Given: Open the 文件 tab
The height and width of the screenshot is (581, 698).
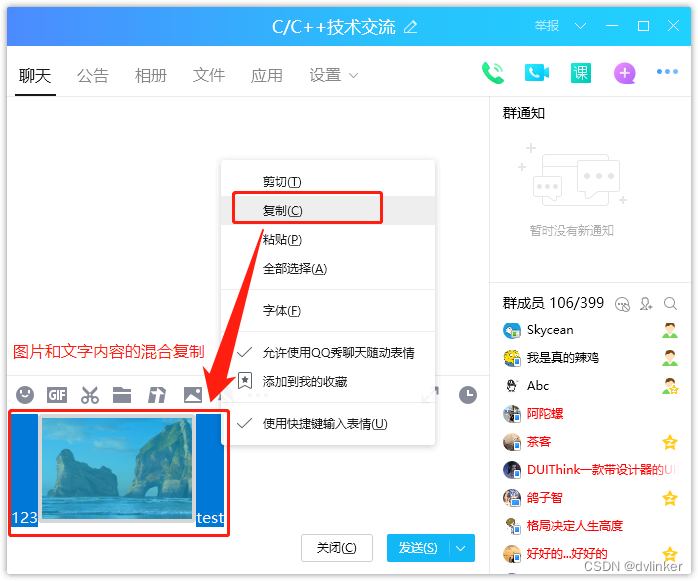Looking at the screenshot, I should (209, 76).
